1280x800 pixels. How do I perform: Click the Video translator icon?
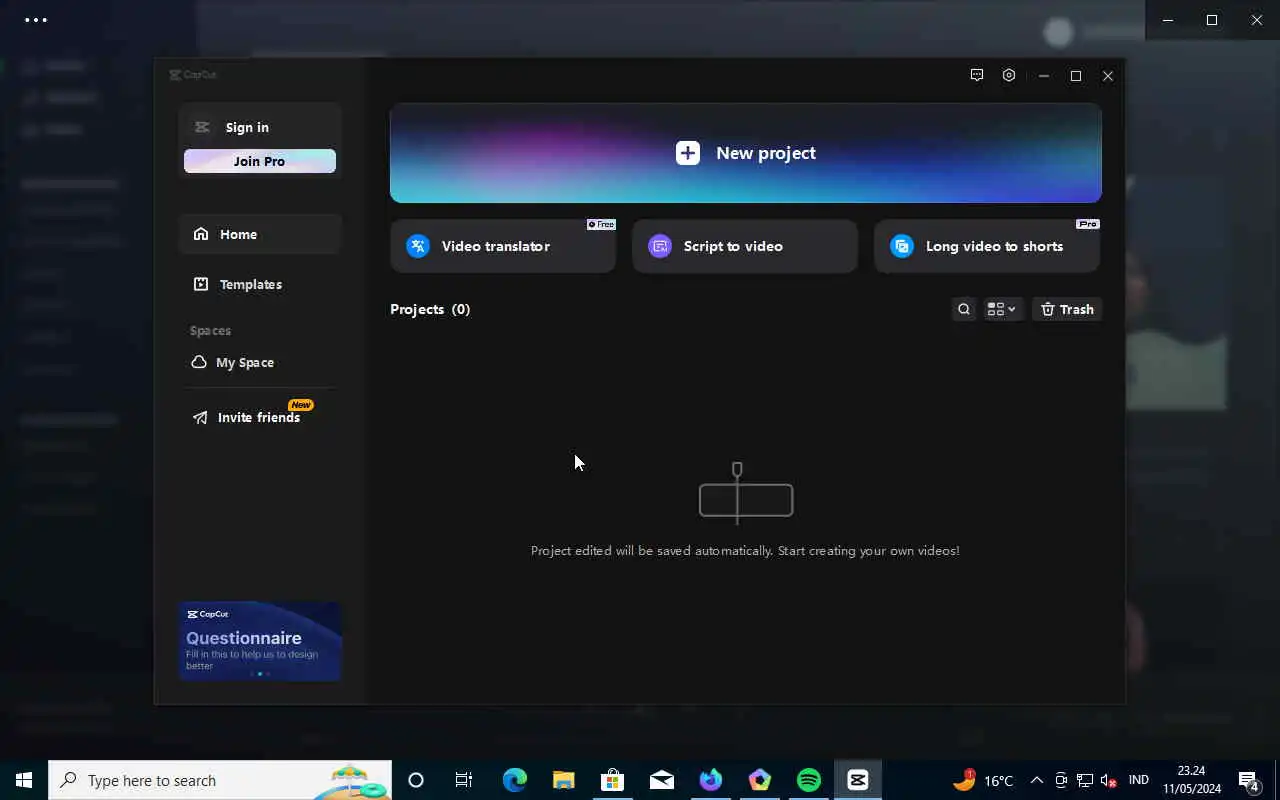[418, 246]
